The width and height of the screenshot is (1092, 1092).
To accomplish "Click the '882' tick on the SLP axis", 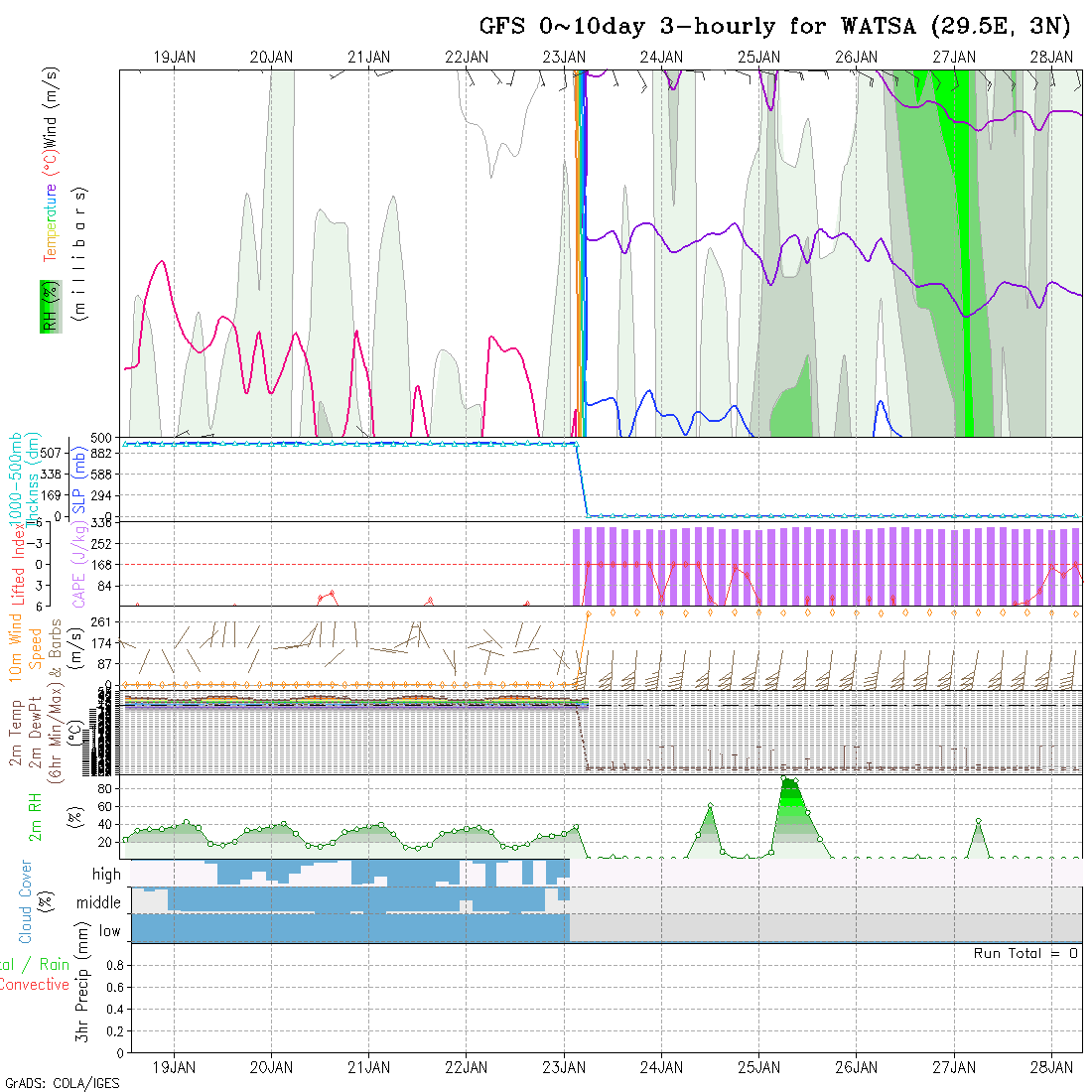I will pyautogui.click(x=101, y=454).
